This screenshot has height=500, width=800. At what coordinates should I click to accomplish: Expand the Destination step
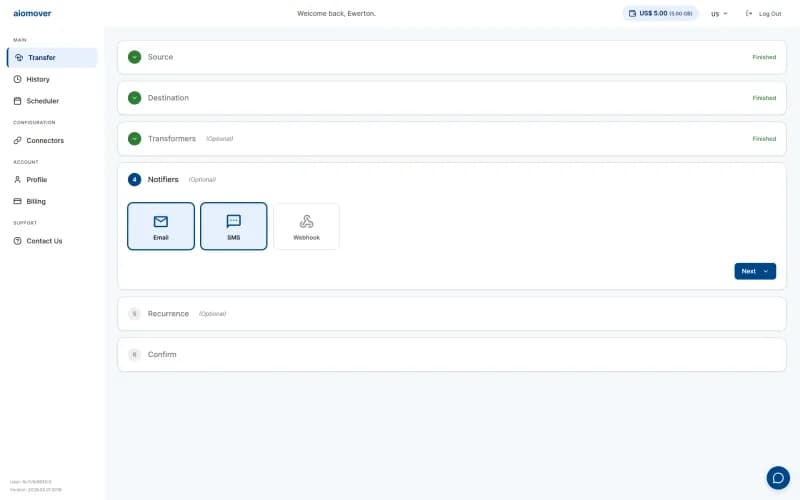[x=452, y=98]
